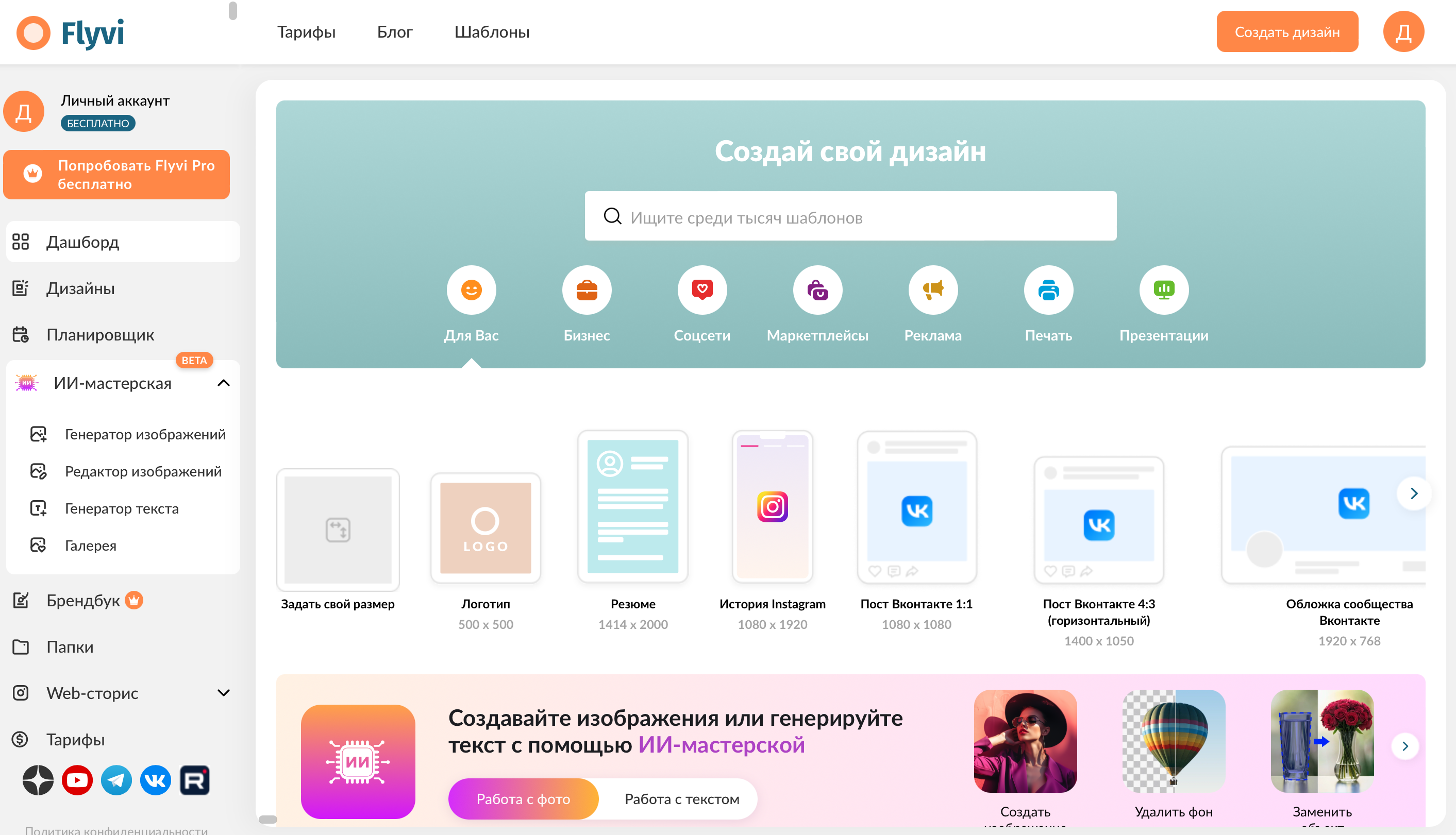Viewport: 1456px width, 835px height.
Task: Select the Маркетплейсы category icon
Action: click(817, 290)
